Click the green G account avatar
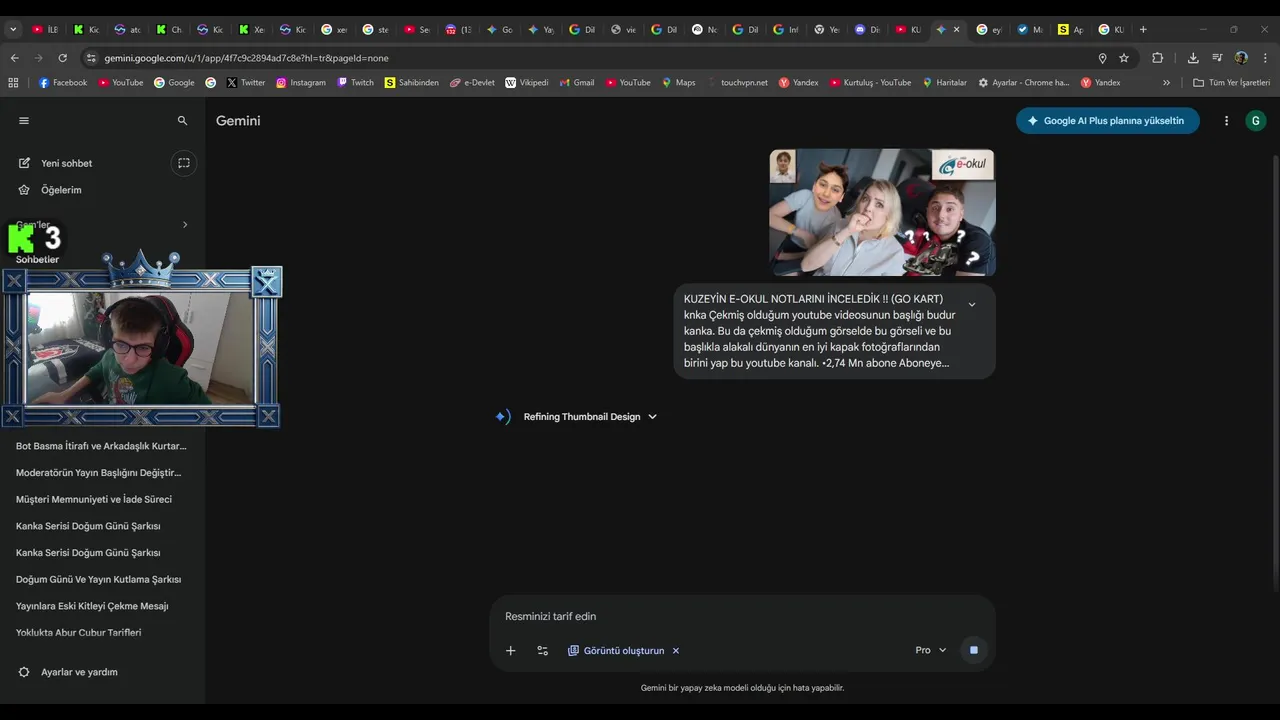1280x720 pixels. (1256, 121)
